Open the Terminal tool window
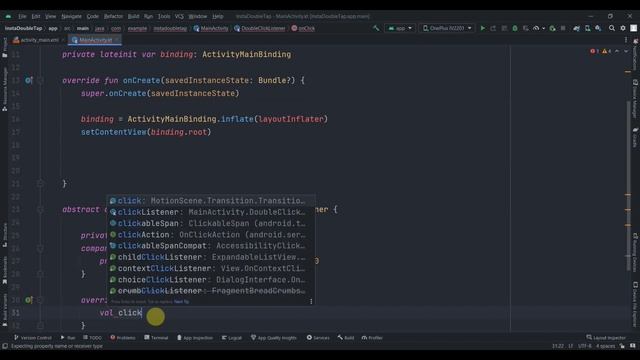This screenshot has height=360, width=640. (x=156, y=338)
